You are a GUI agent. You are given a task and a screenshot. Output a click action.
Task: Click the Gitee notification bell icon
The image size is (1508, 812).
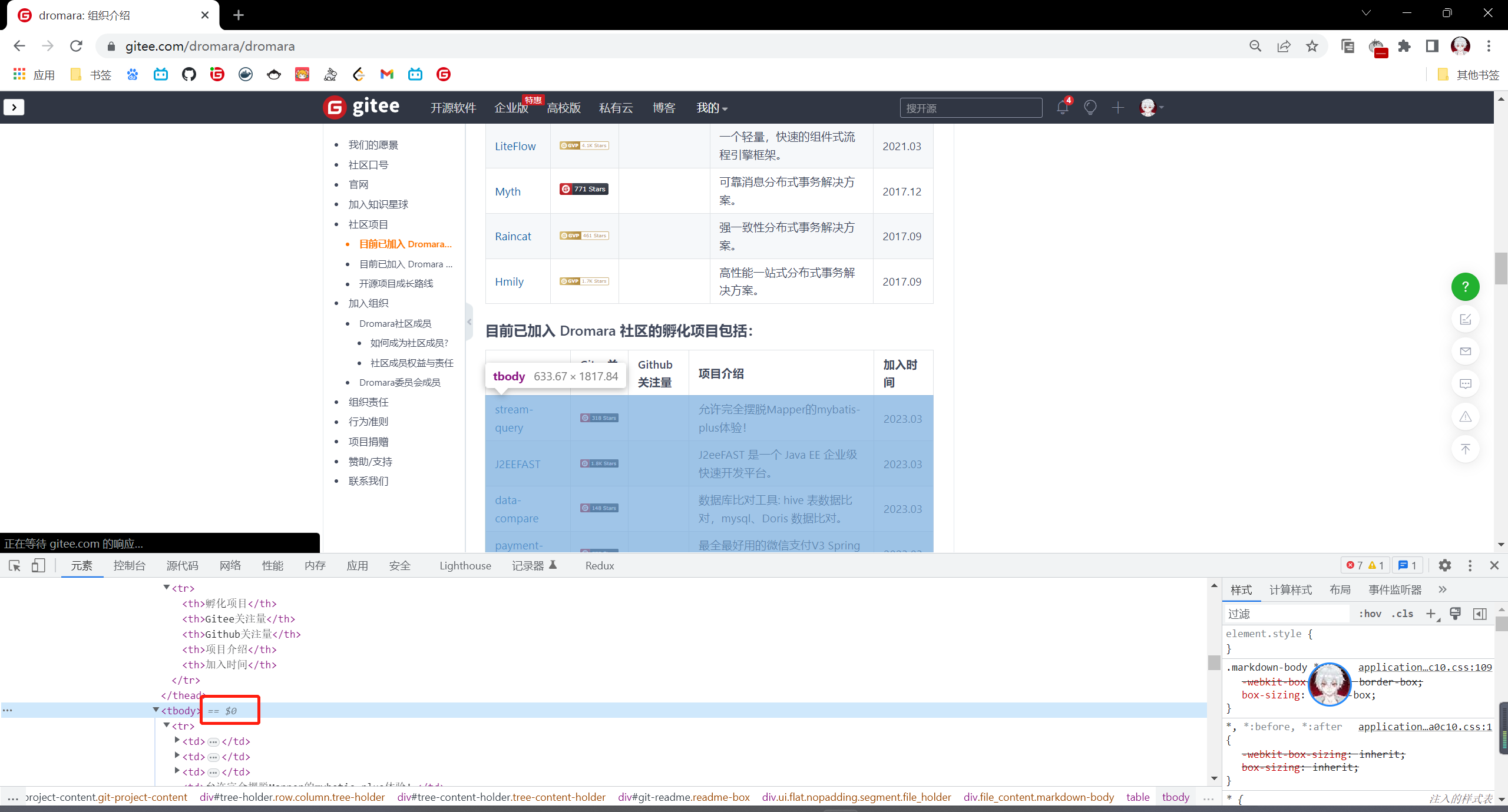point(1062,108)
